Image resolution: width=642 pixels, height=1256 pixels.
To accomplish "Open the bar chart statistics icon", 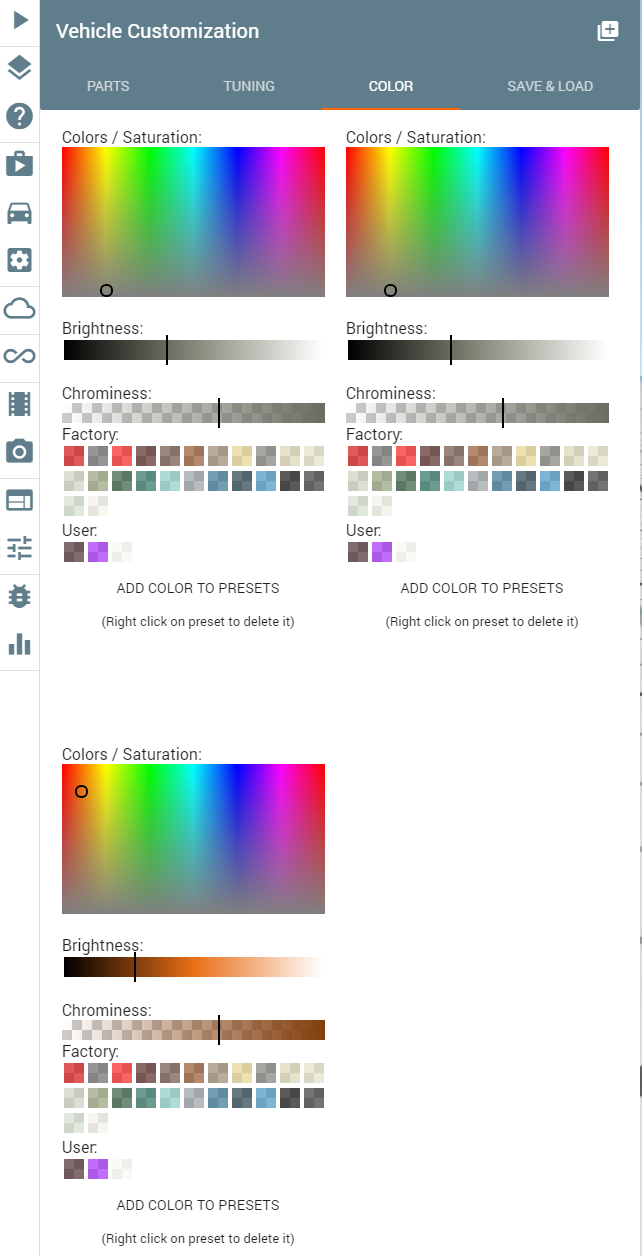I will [x=20, y=644].
